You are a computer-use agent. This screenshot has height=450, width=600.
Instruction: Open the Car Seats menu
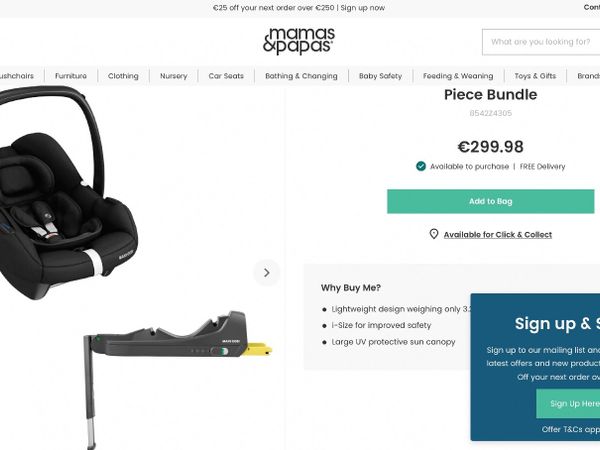pyautogui.click(x=226, y=76)
